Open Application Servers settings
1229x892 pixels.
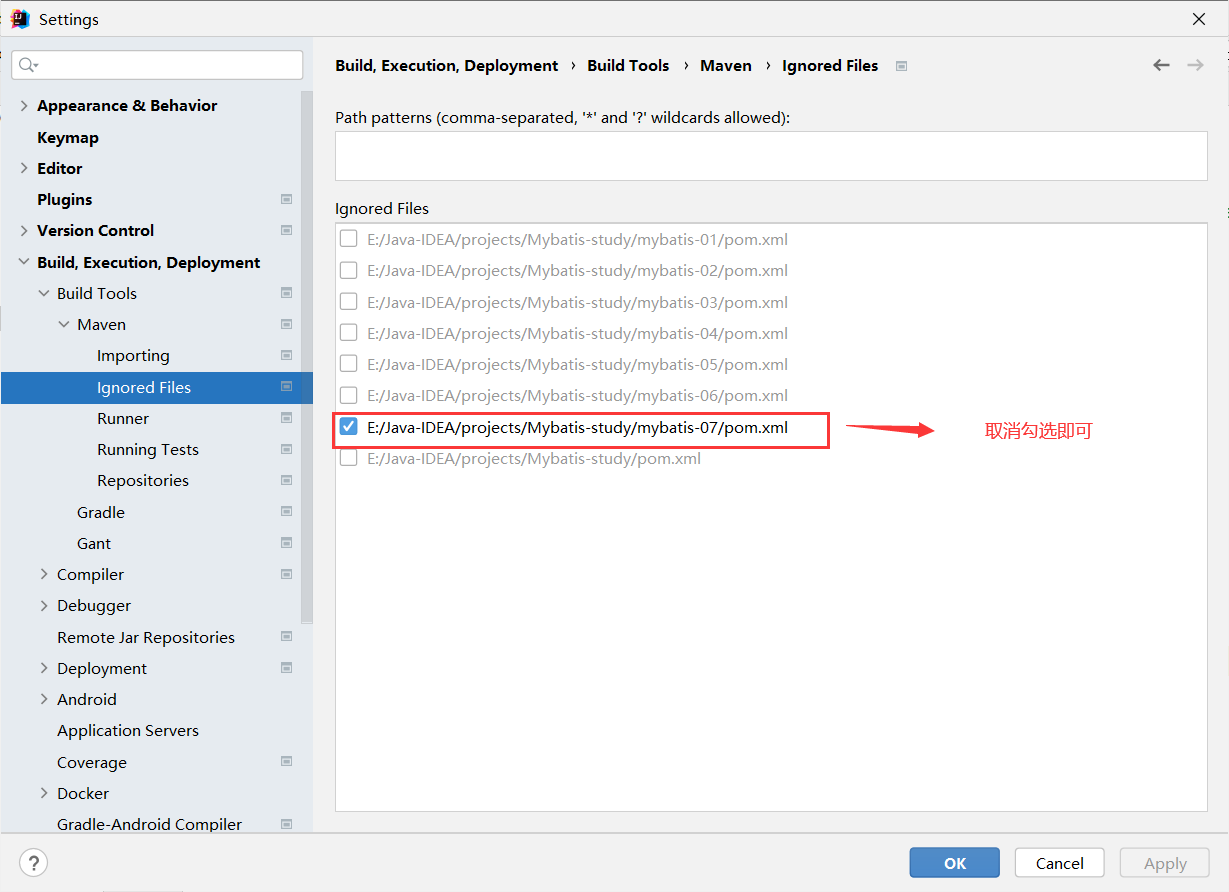[128, 730]
